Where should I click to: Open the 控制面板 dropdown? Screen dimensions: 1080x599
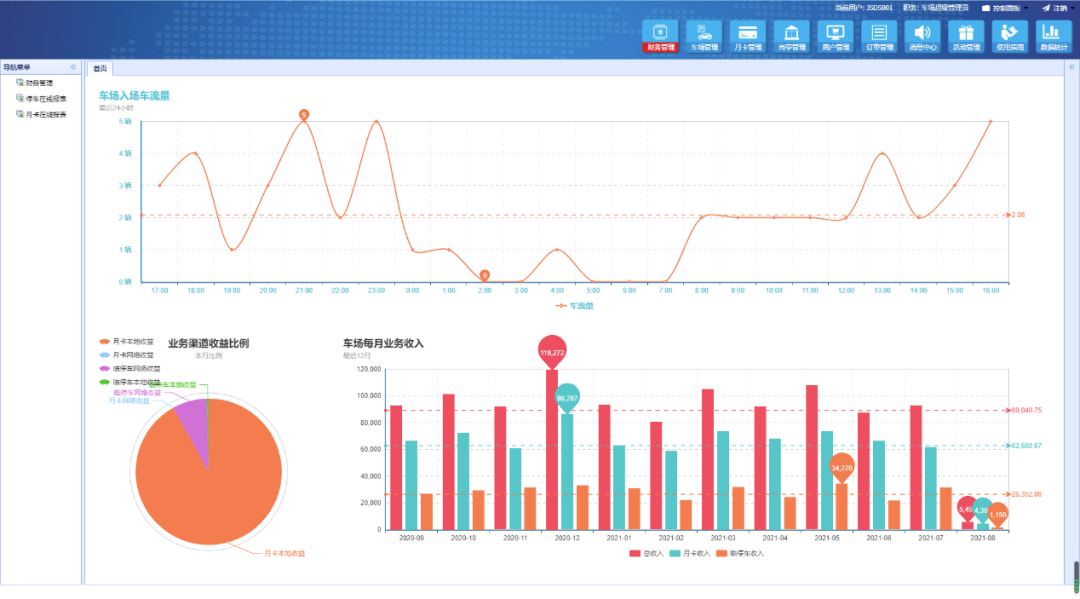(1005, 8)
